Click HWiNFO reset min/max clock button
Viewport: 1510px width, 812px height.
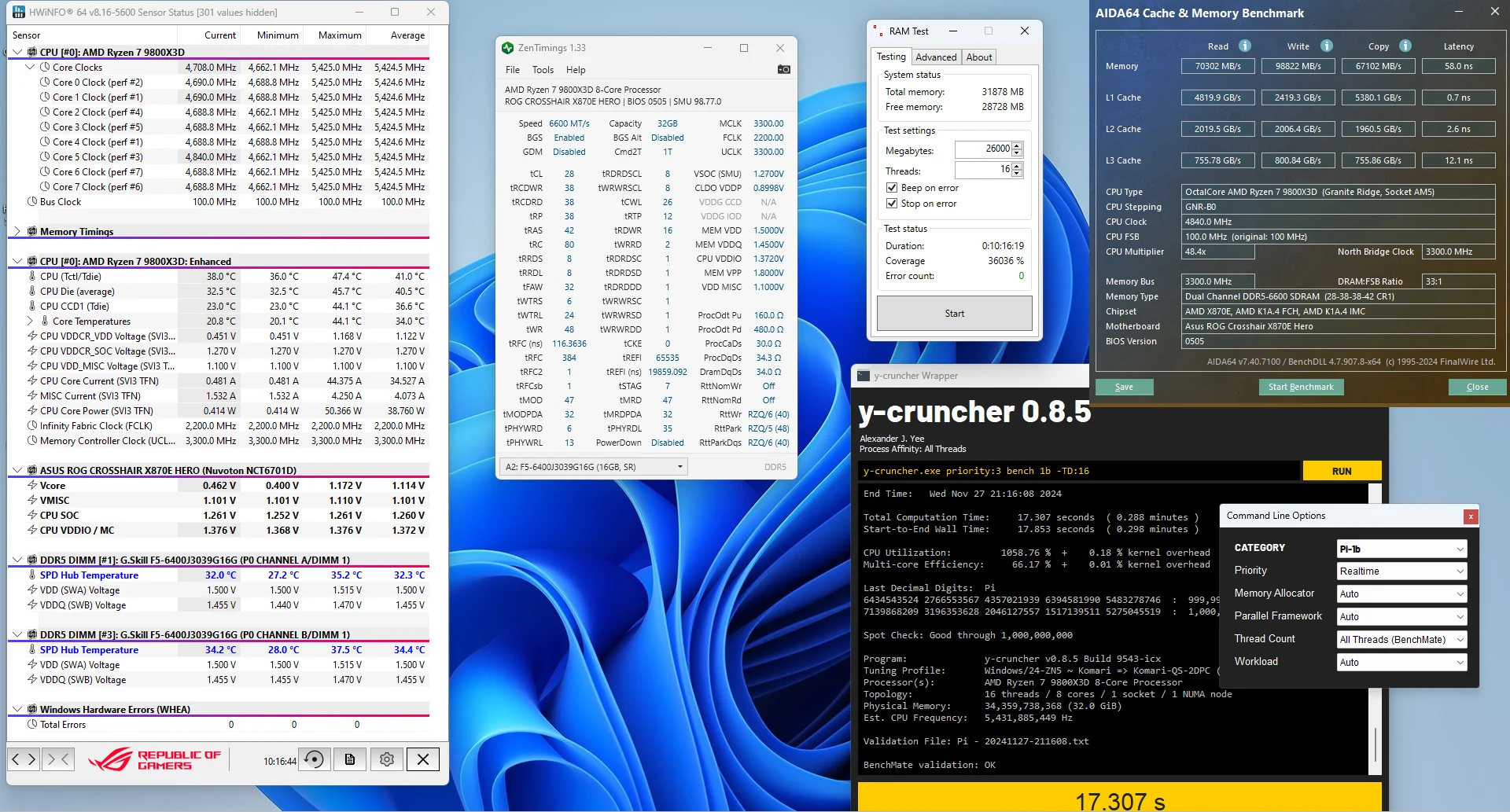click(x=314, y=759)
